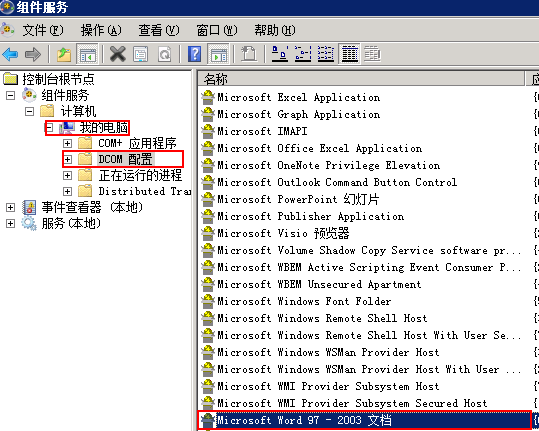This screenshot has width=539, height=431.
Task: Select Microsoft Visio 预览器 entry
Action: pos(283,233)
